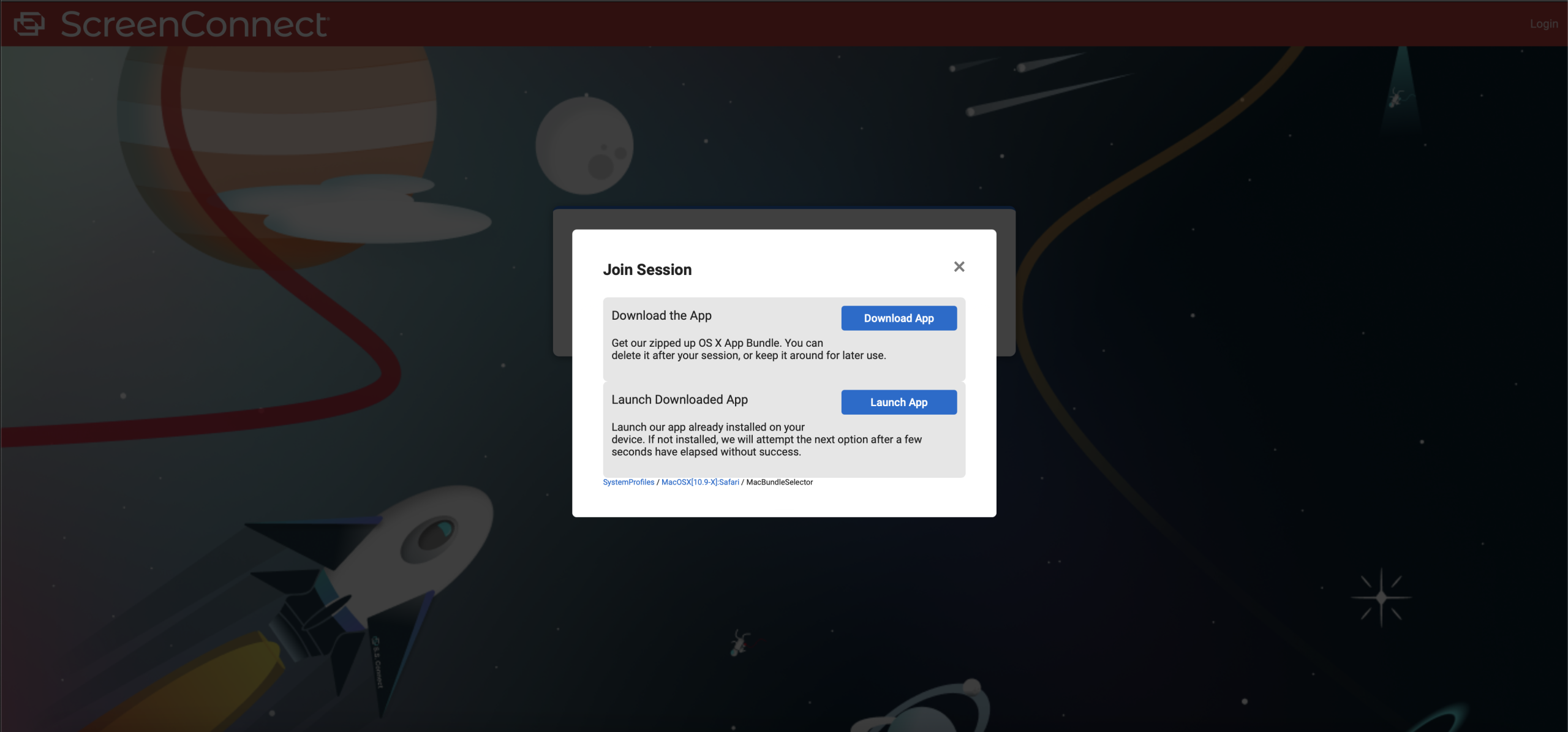
Task: Click the ScreenConnect title text
Action: coord(195,25)
